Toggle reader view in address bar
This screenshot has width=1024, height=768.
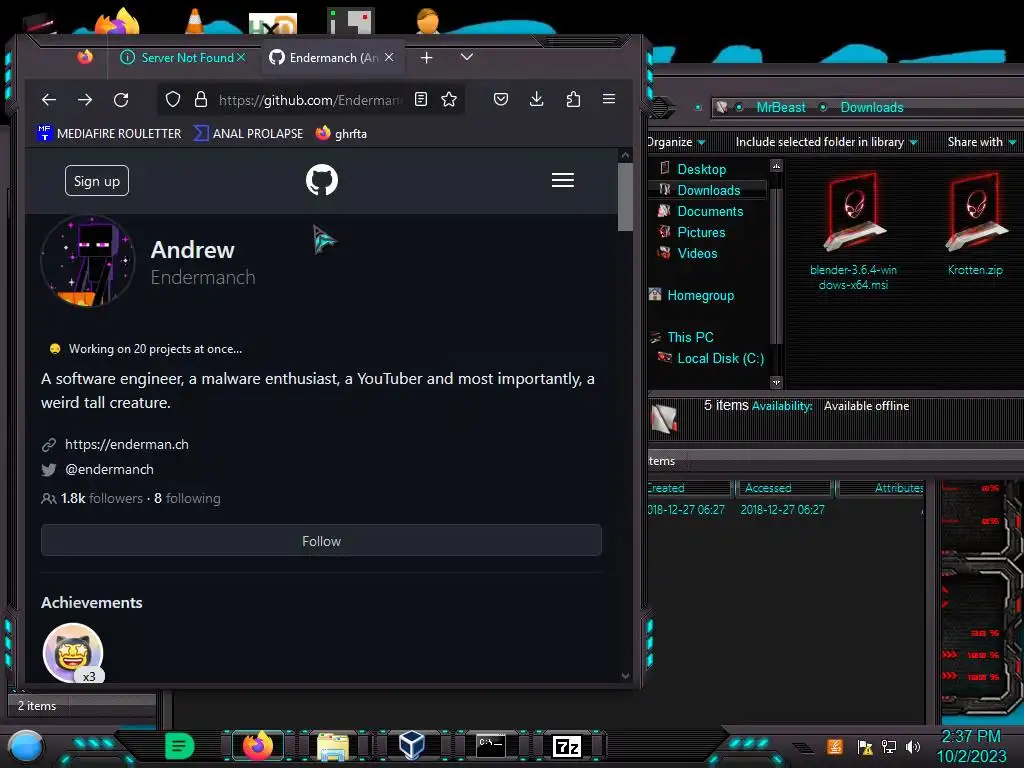coord(421,99)
